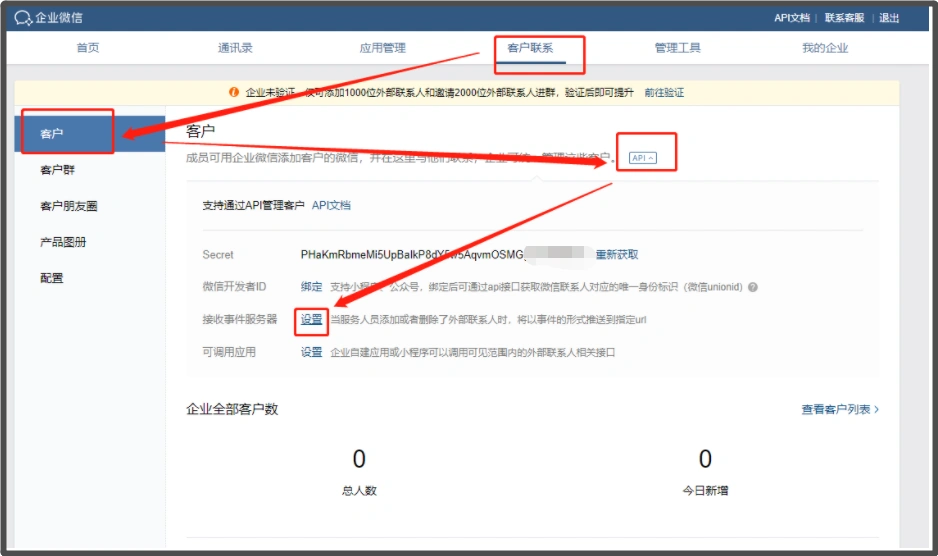Click the orange warning info icon

[234, 92]
